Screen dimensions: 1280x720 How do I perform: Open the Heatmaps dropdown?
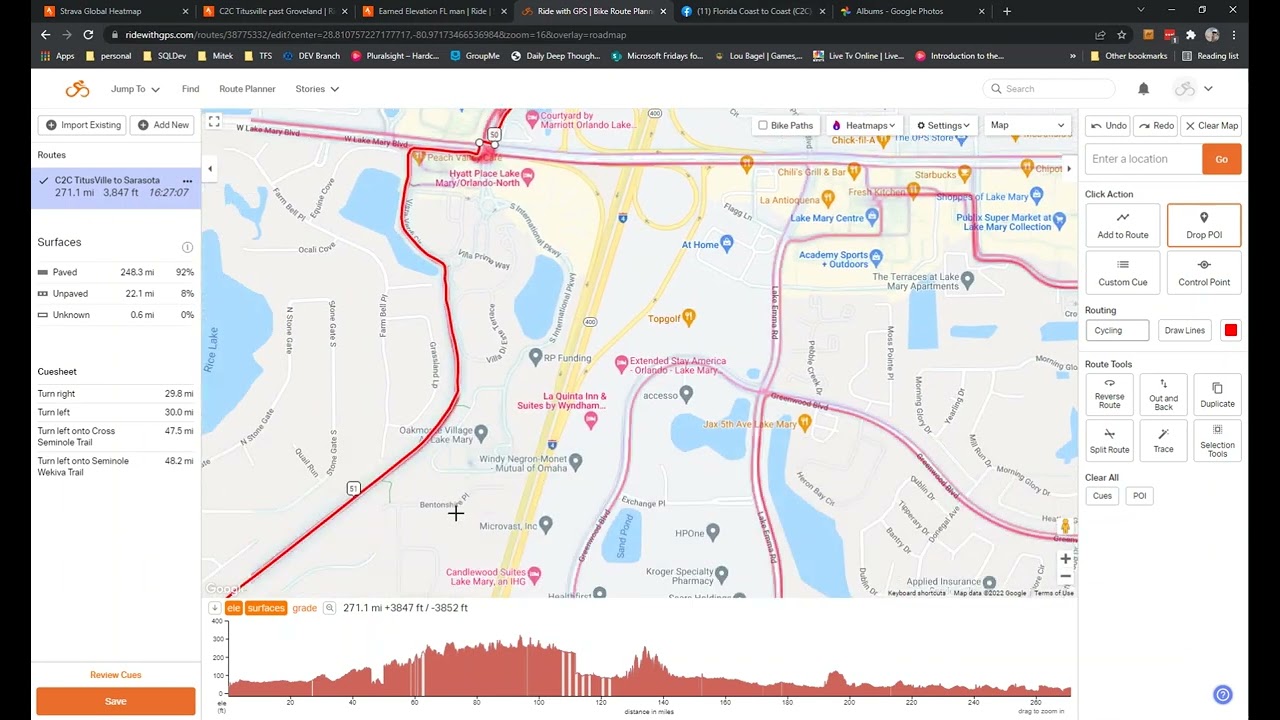pos(864,125)
